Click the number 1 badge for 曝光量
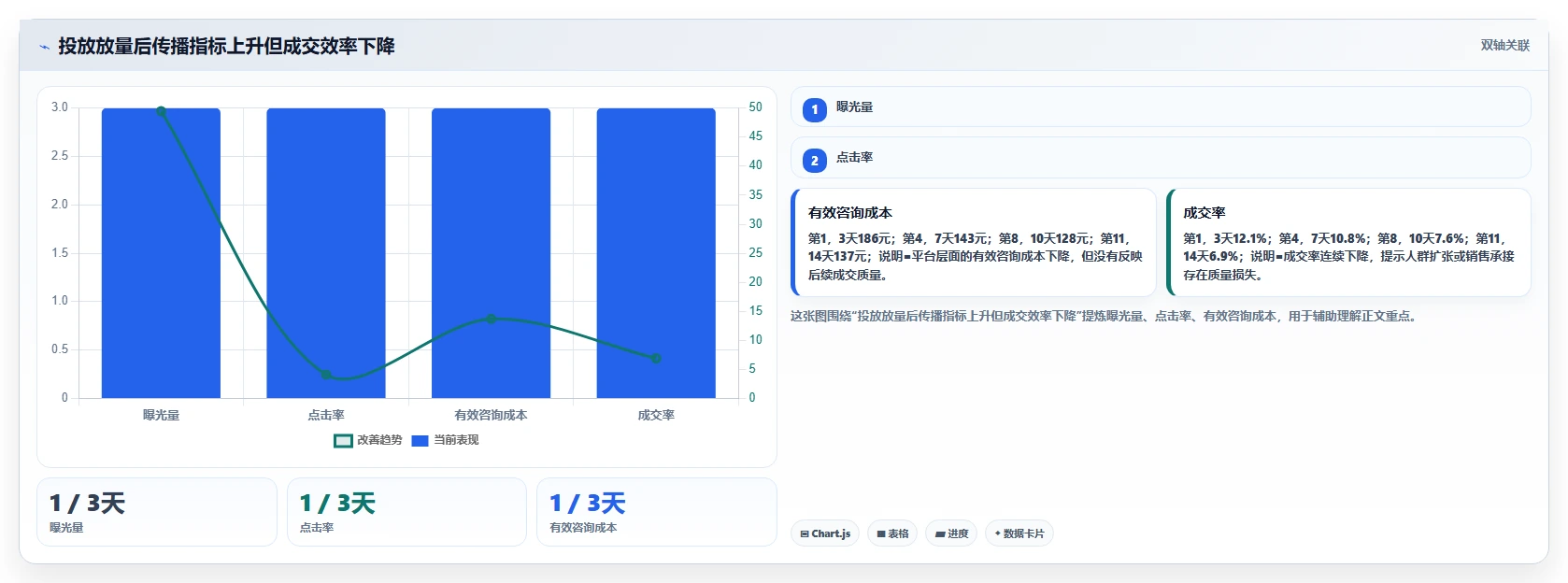1568x583 pixels. pos(815,109)
